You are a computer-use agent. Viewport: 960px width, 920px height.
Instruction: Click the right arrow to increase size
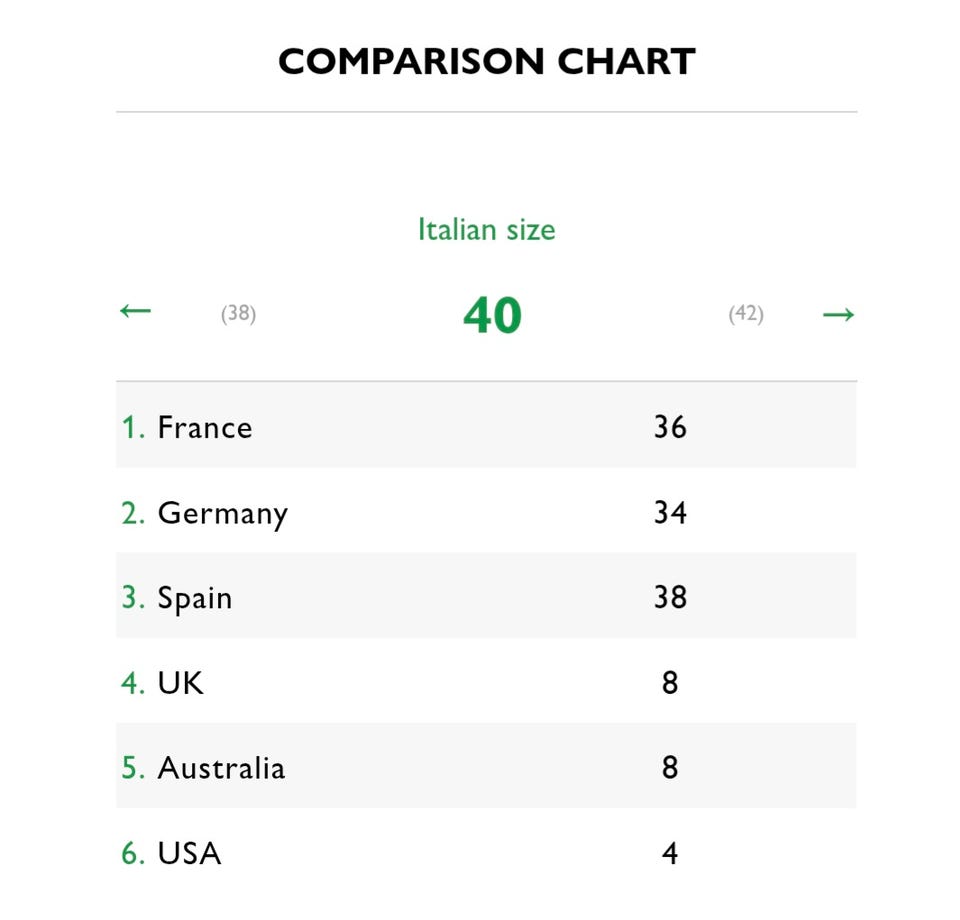(838, 315)
